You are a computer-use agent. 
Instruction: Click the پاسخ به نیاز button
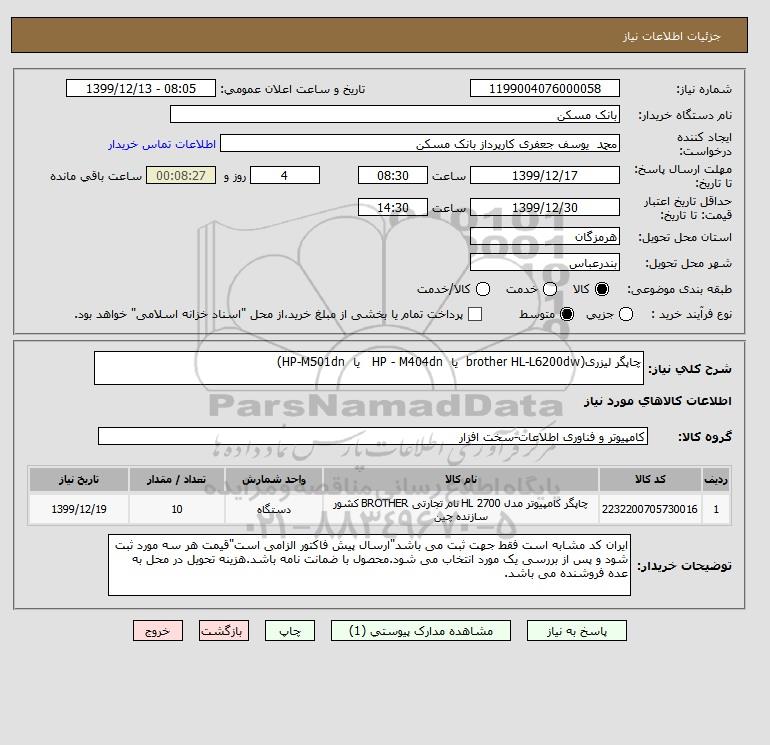pos(577,631)
